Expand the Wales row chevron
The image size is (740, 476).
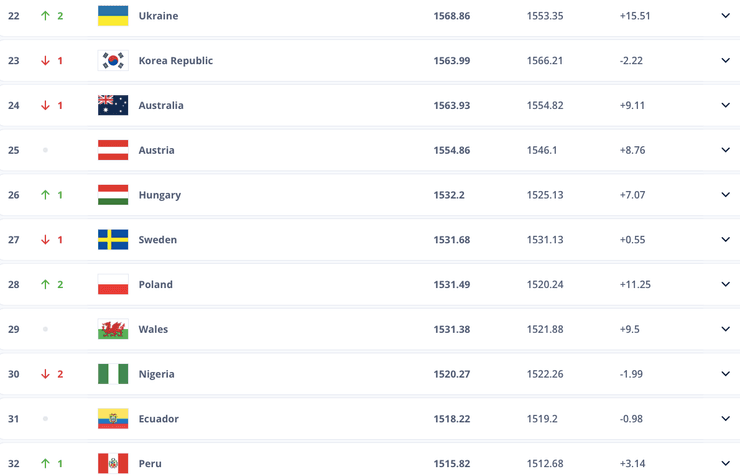(x=725, y=329)
